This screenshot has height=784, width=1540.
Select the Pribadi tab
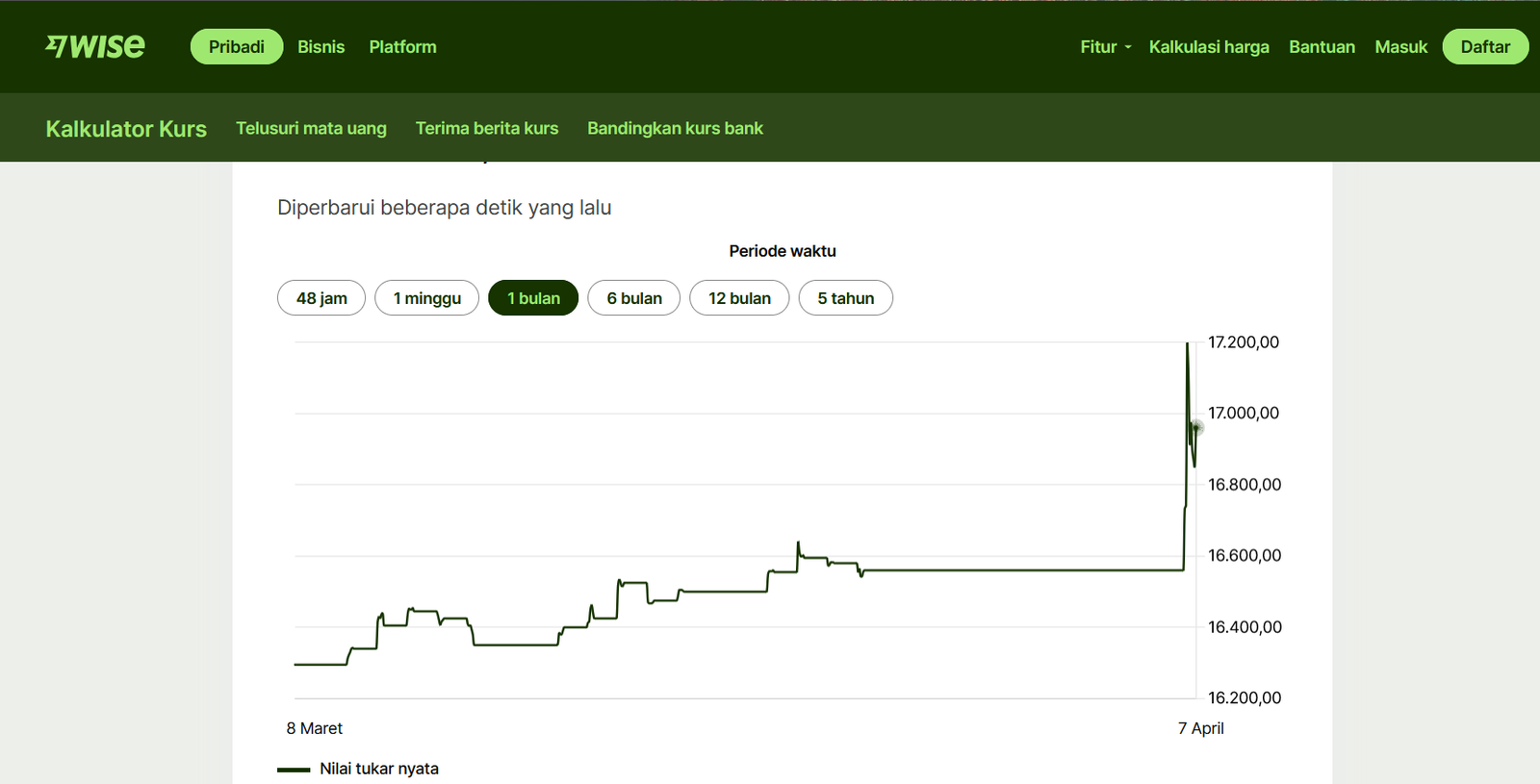[x=236, y=47]
